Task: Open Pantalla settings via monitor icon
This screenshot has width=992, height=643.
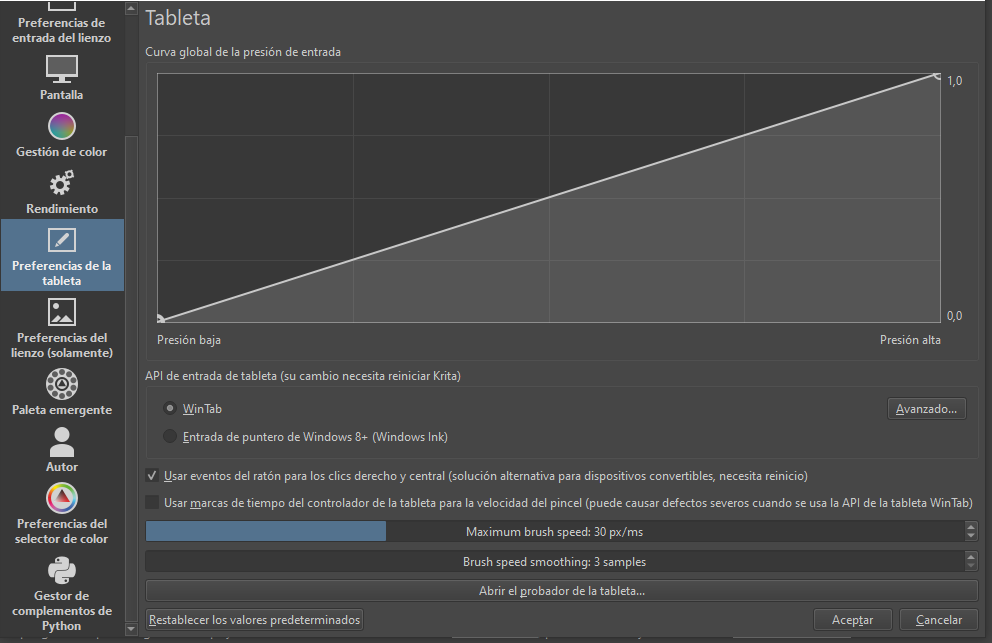Action: click(61, 69)
